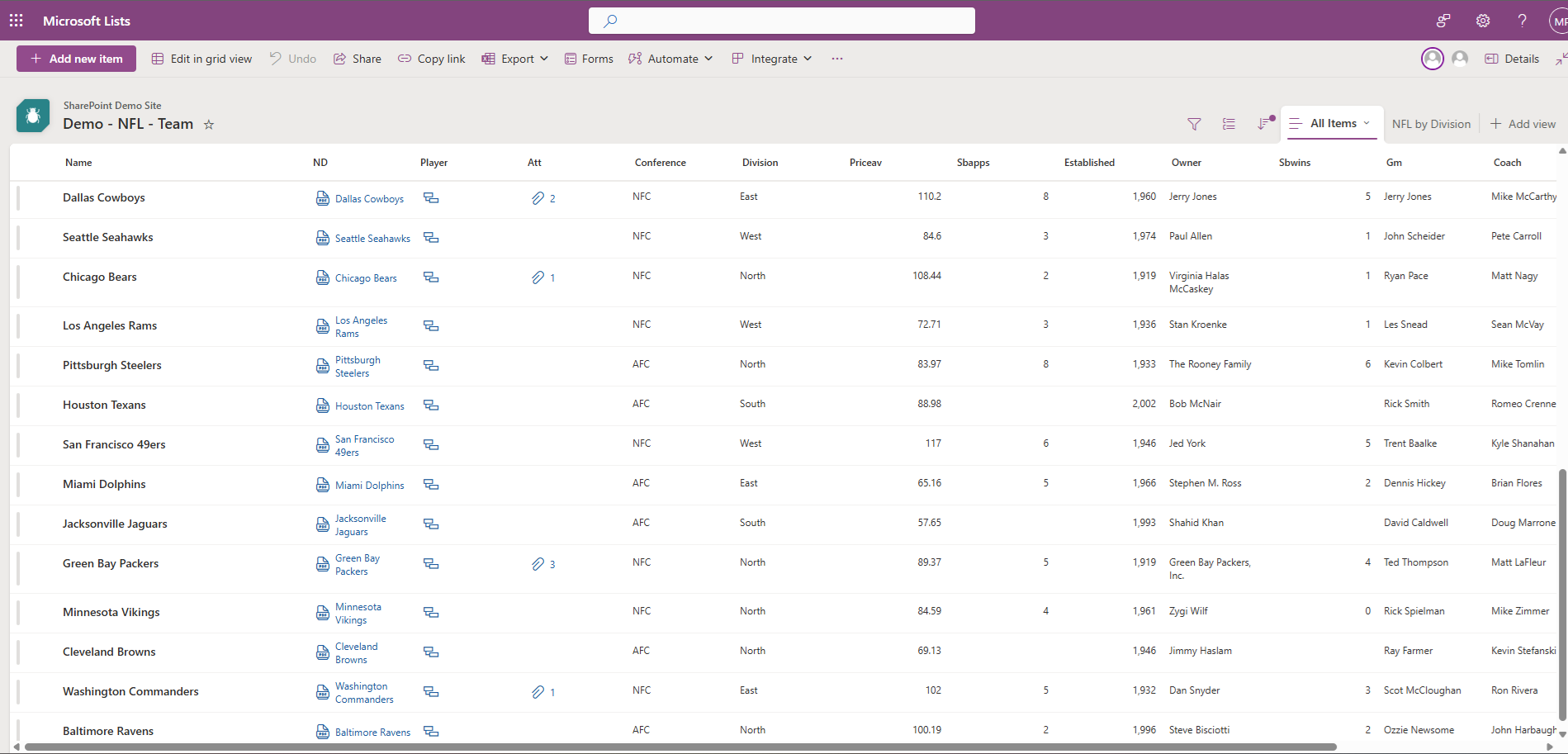Expand the Automate dropdown menu
Viewport: 1568px width, 754px height.
click(670, 59)
